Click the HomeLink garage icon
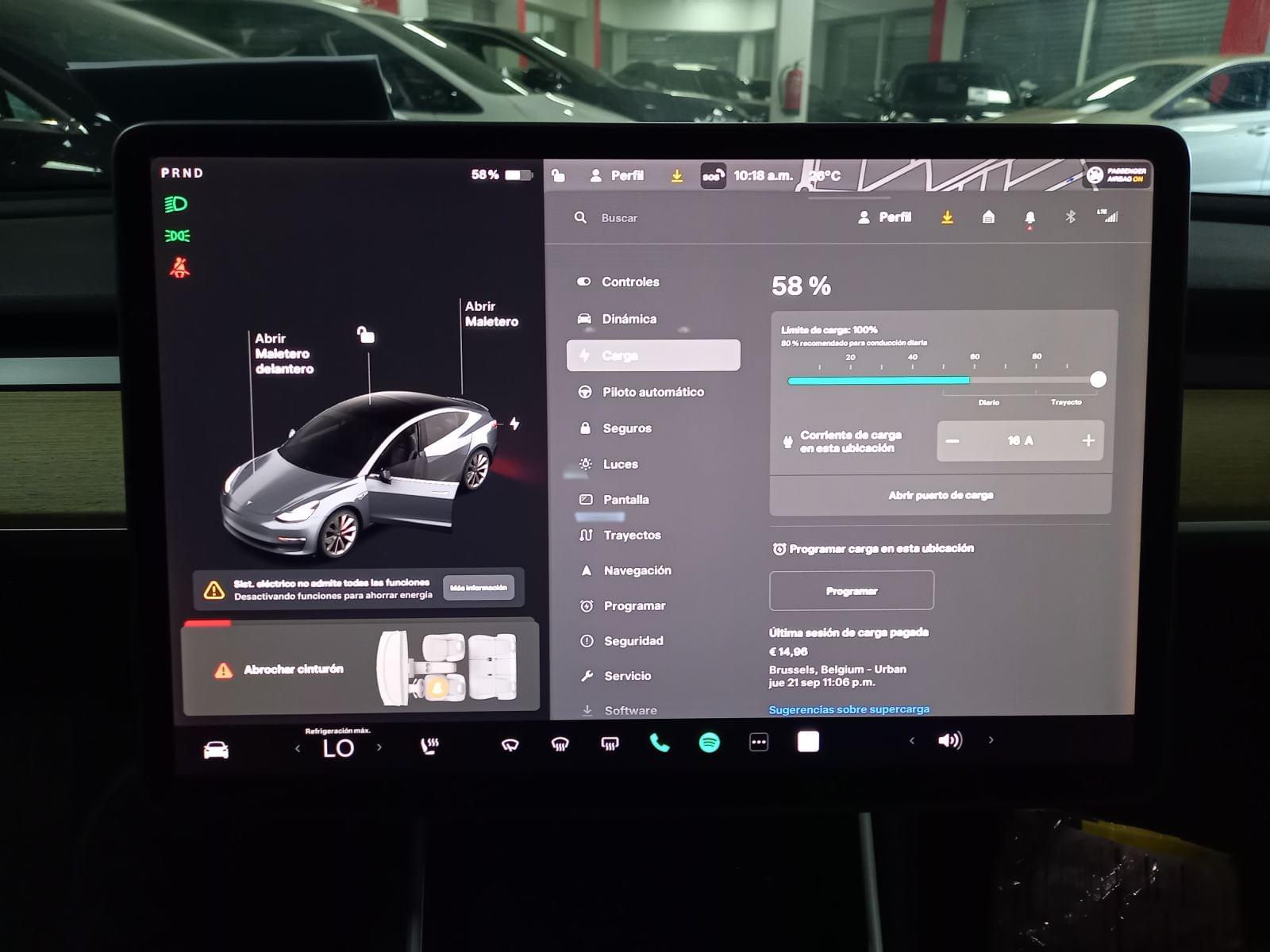Viewport: 1270px width, 952px height. pyautogui.click(x=988, y=217)
